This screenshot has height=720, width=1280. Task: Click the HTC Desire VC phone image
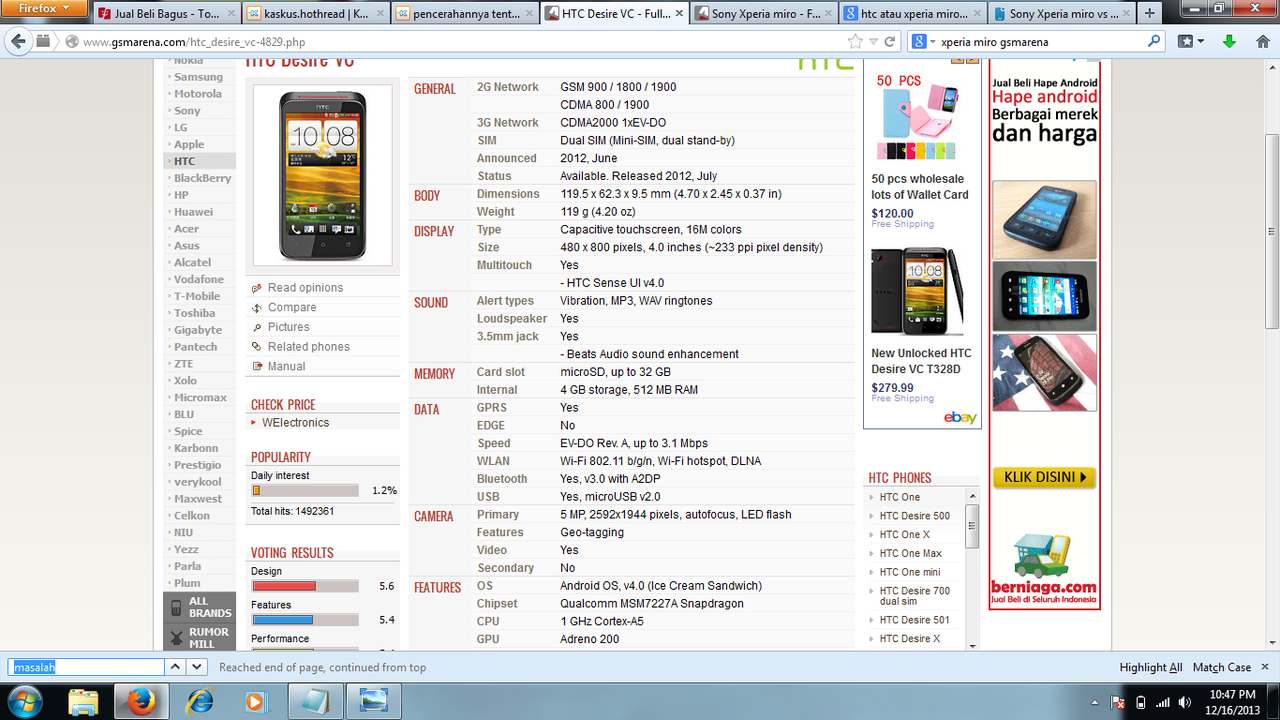pyautogui.click(x=322, y=175)
